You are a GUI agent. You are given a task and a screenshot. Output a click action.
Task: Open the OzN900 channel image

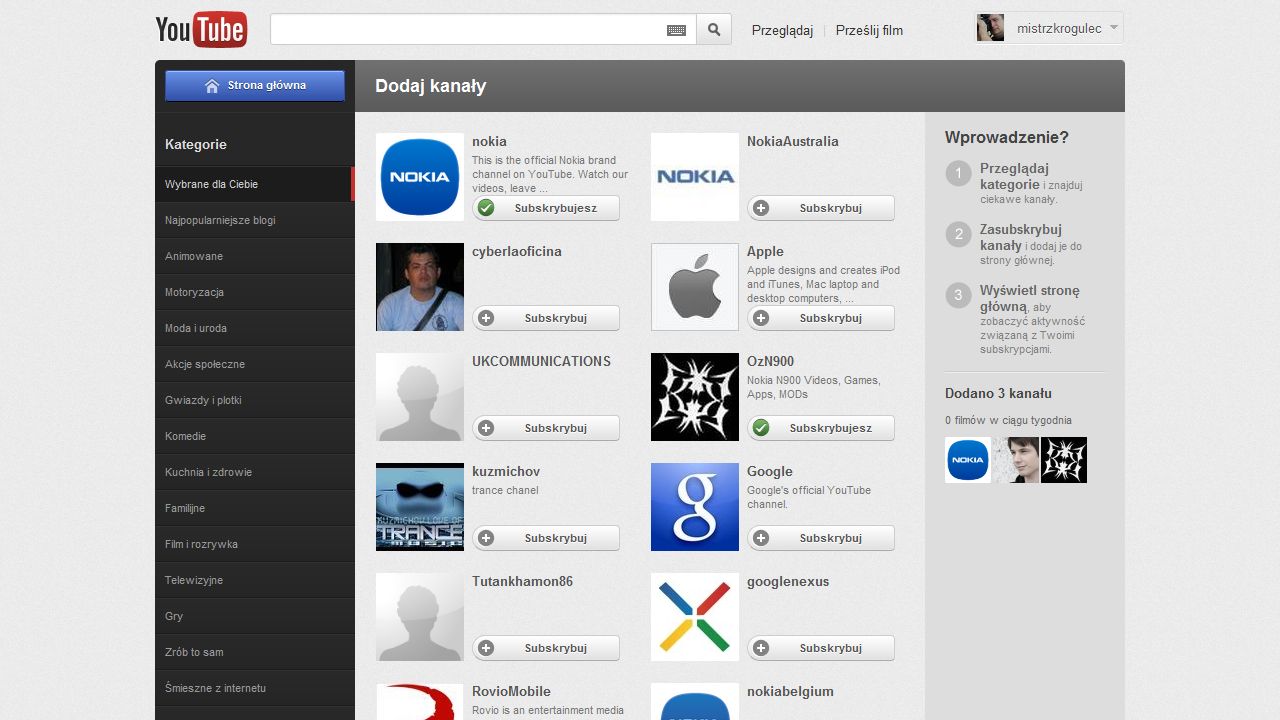point(695,397)
